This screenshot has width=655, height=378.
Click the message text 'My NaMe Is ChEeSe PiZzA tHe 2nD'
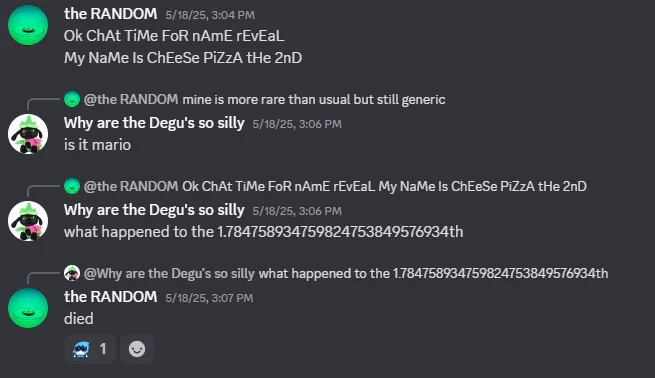click(183, 58)
